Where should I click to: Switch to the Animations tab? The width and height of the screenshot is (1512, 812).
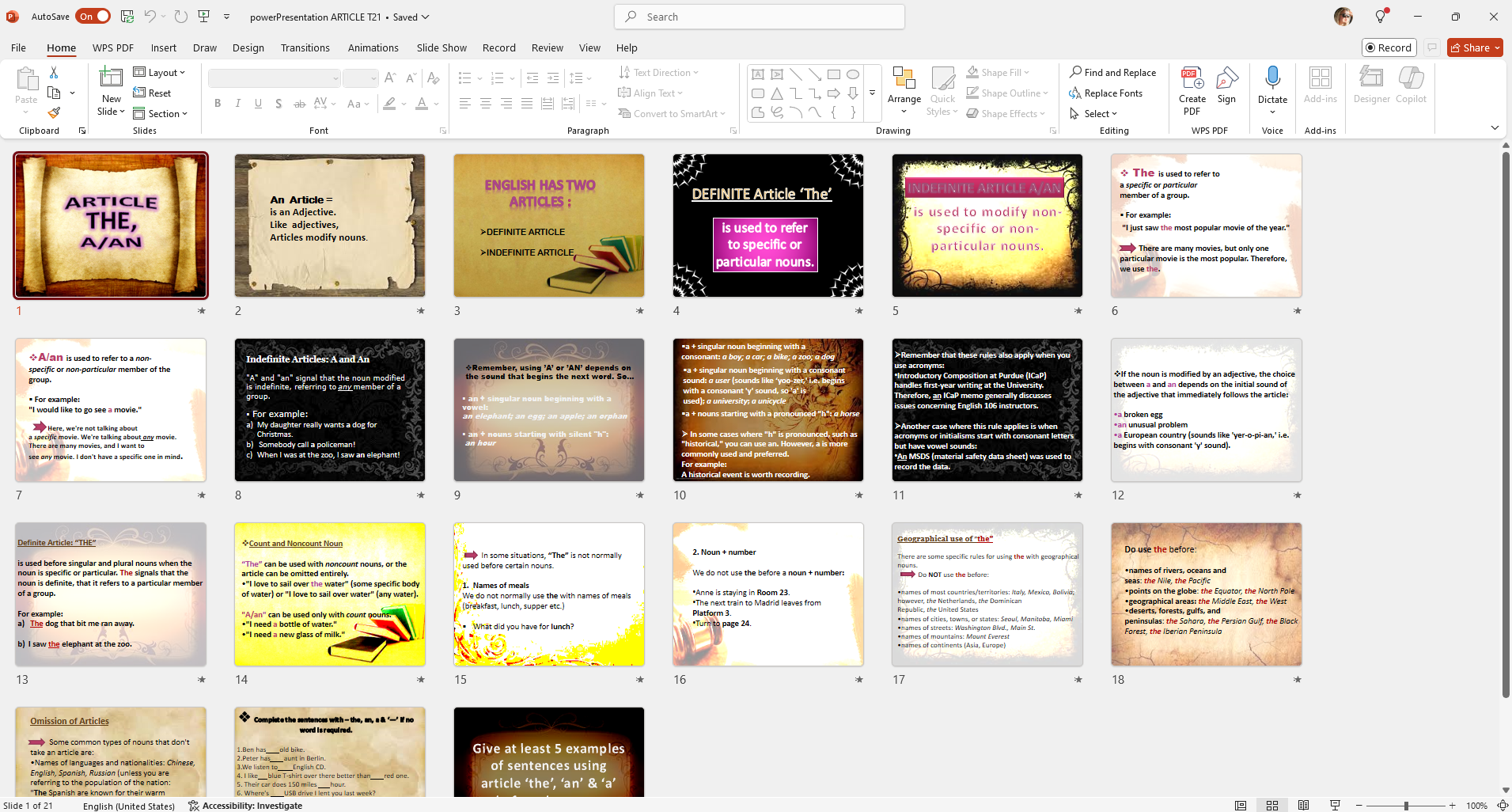tap(373, 47)
